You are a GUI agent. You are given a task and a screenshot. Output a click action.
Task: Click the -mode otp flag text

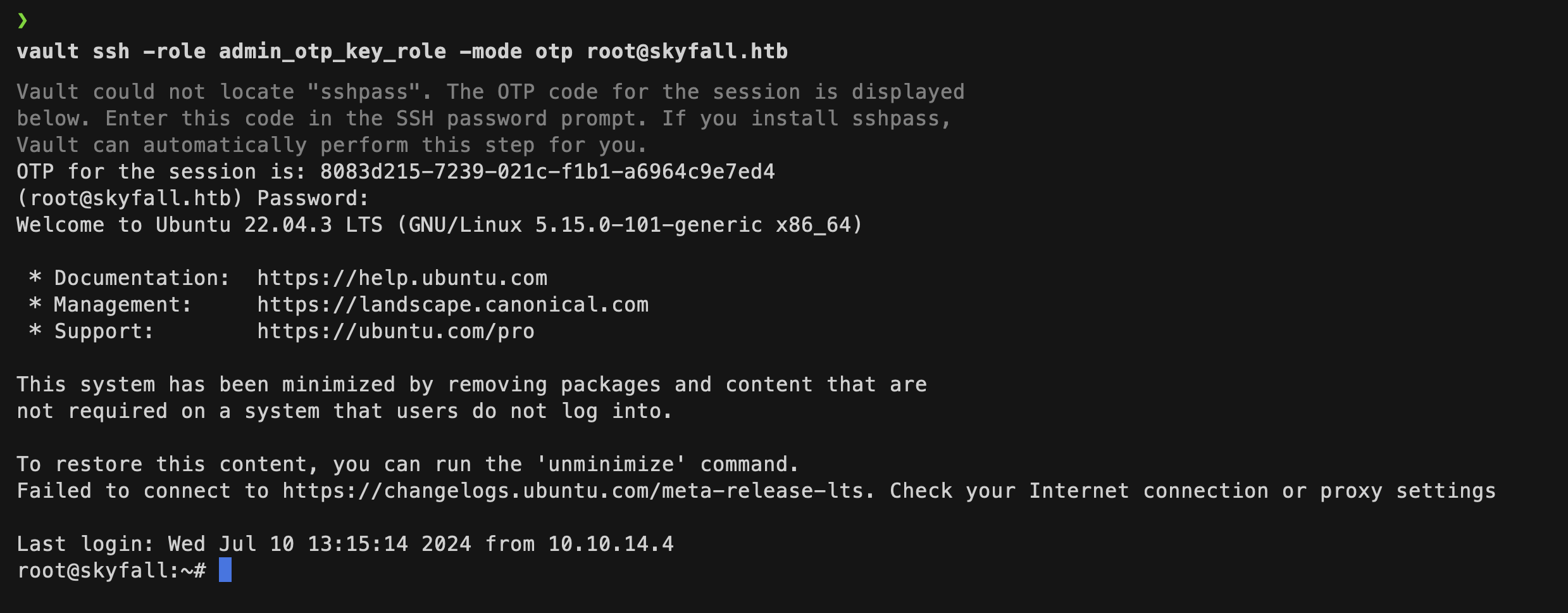click(516, 51)
